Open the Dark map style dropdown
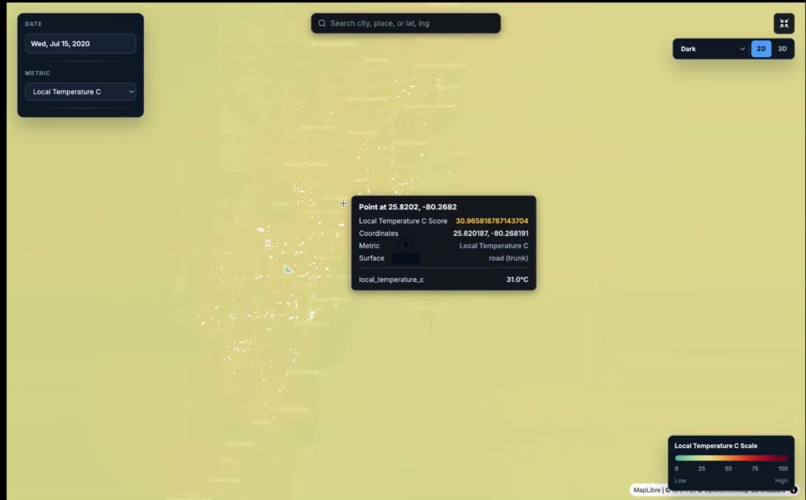 tap(712, 49)
